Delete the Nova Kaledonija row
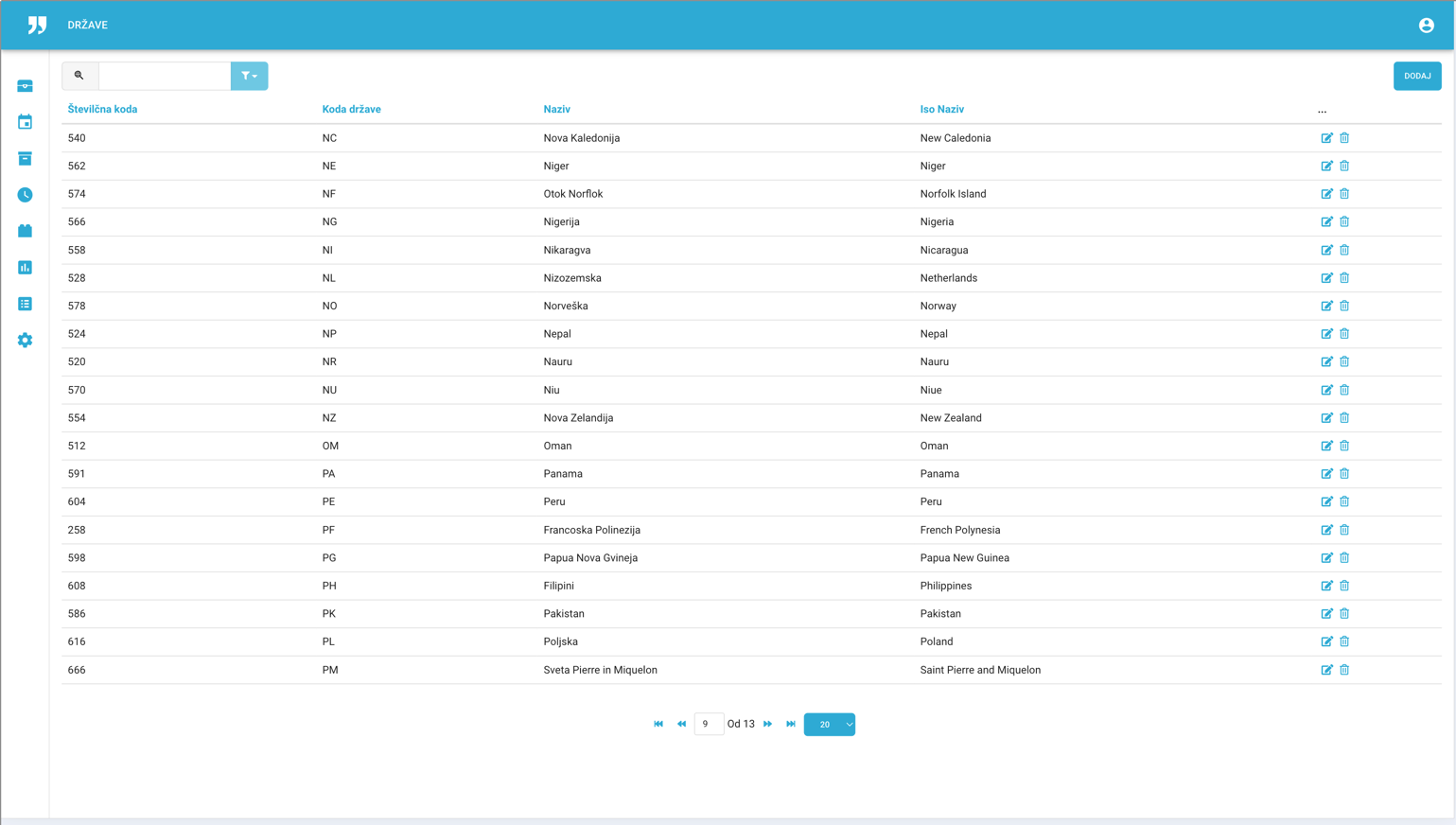This screenshot has height=825, width=1456. [1344, 138]
